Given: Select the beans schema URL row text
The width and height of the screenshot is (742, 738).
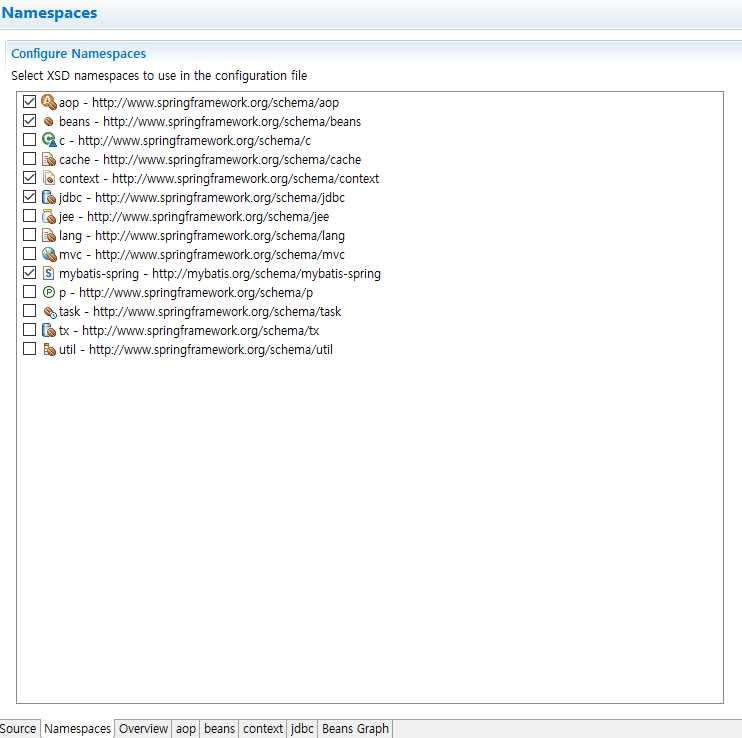Looking at the screenshot, I should (210, 122).
